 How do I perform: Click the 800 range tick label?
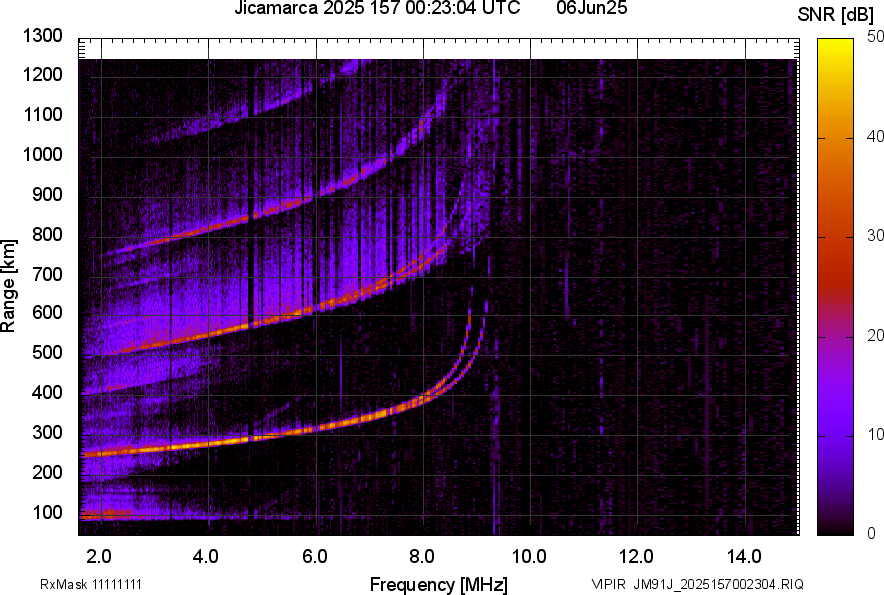47,234
